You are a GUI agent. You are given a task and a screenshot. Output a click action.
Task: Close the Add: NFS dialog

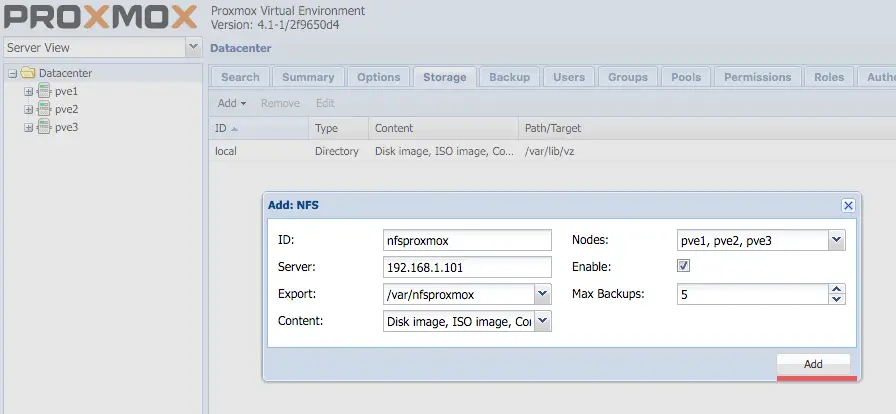pyautogui.click(x=848, y=205)
